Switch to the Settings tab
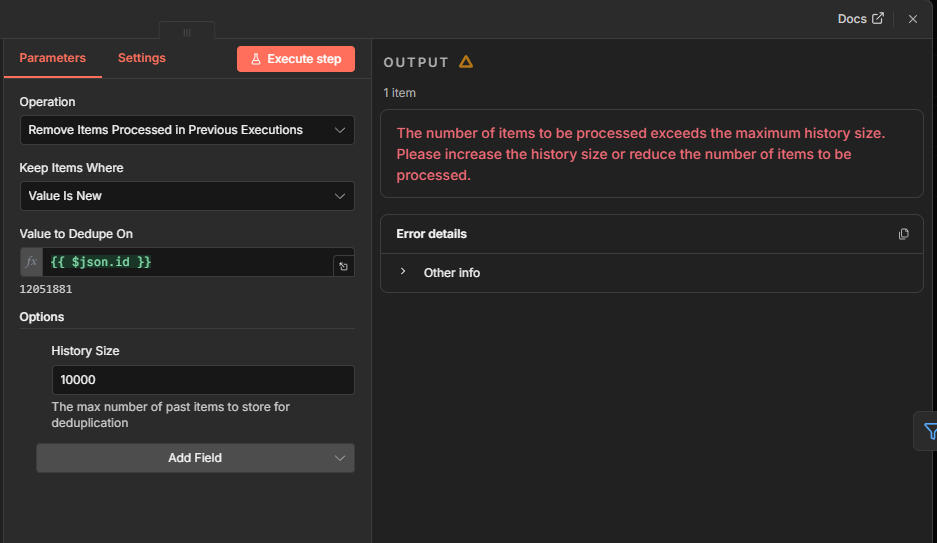 142,58
